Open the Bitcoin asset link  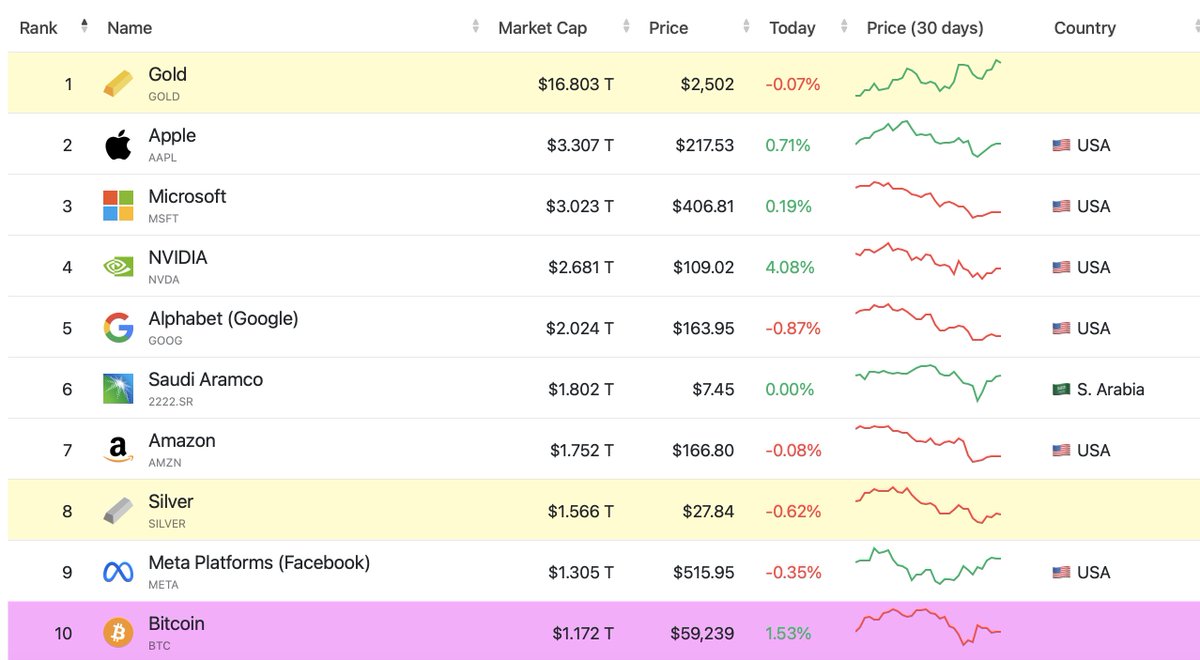176,623
